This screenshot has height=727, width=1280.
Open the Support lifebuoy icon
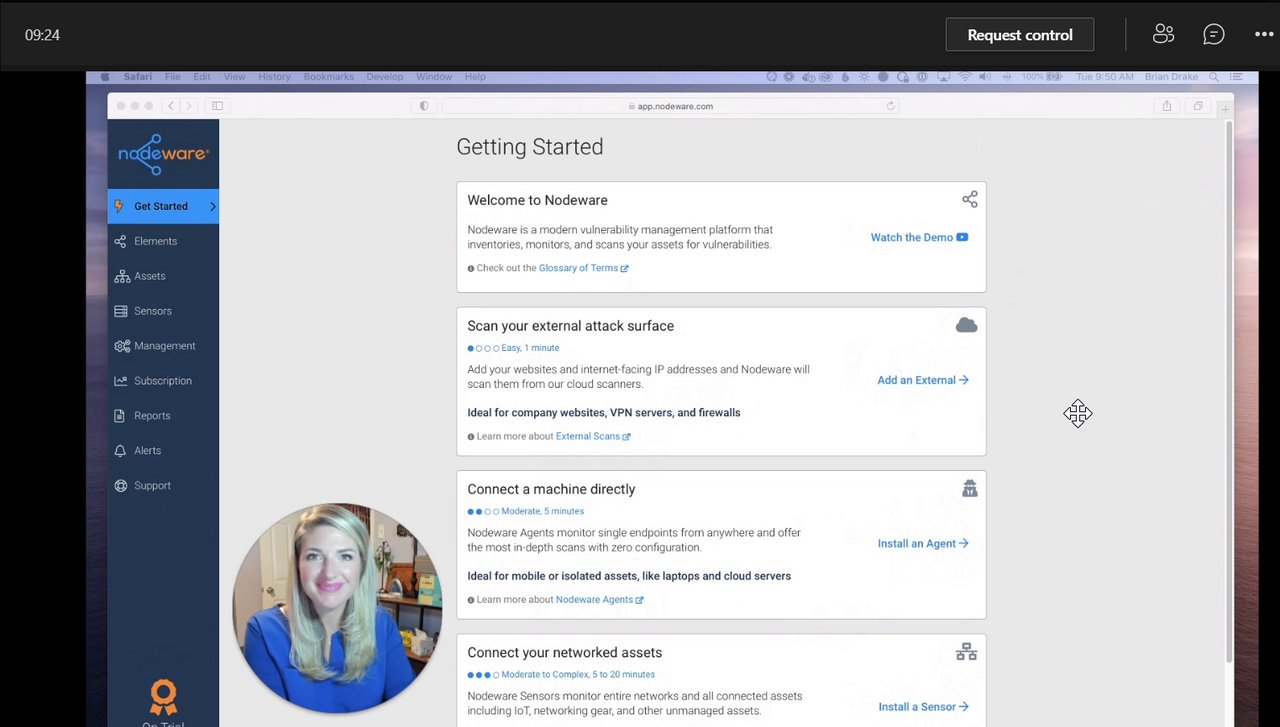121,486
